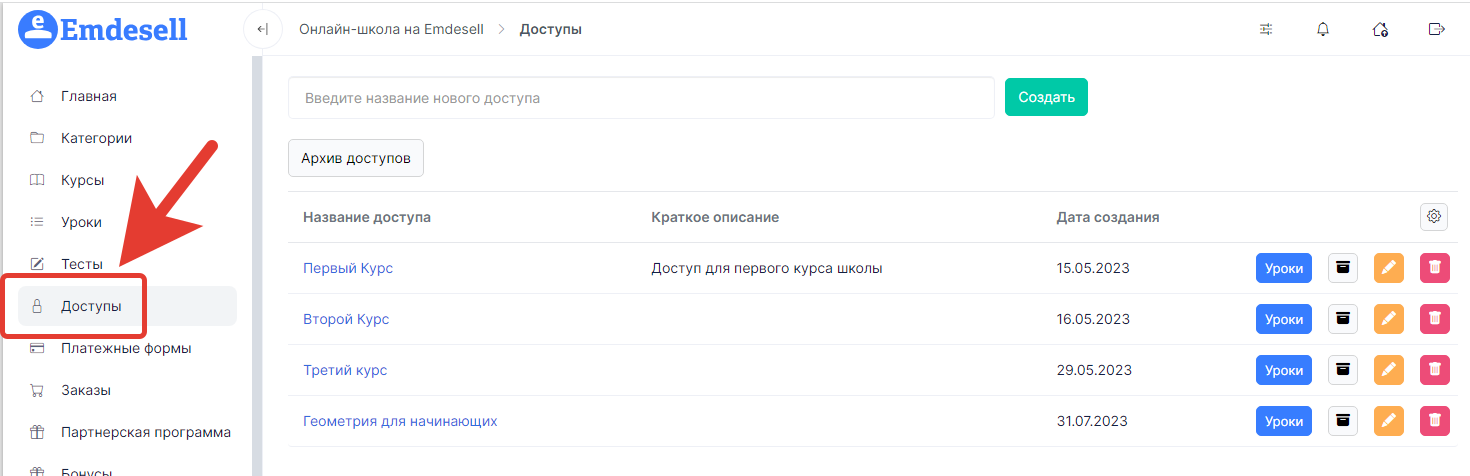Image resolution: width=1470 pixels, height=476 pixels.
Task: Open the Геометрия для начинающих link
Action: (x=400, y=421)
